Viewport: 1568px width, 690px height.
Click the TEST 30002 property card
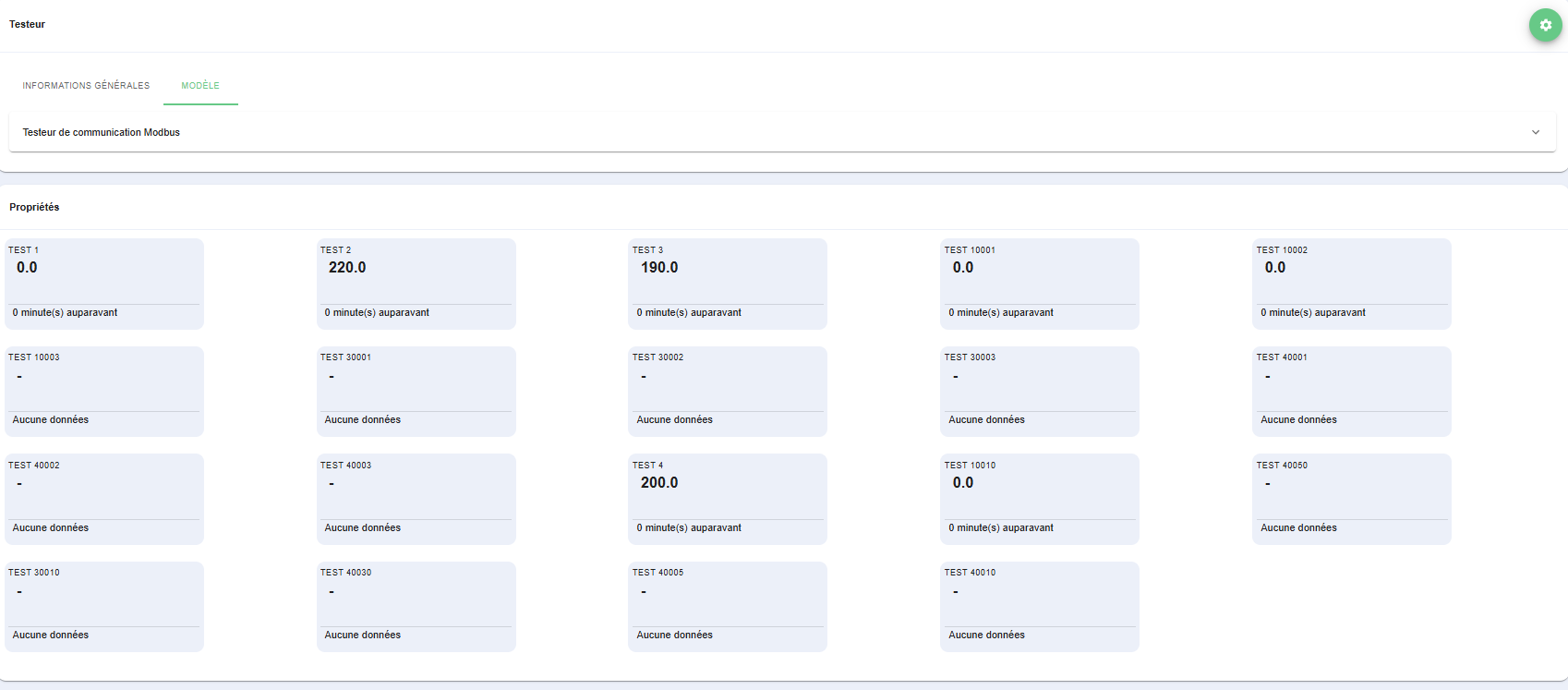728,391
